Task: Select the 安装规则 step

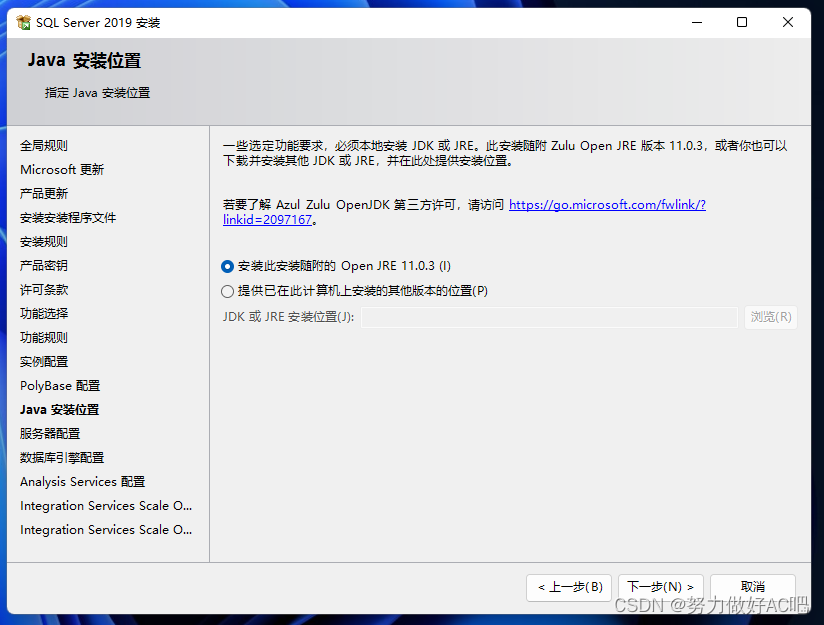Action: pyautogui.click(x=44, y=242)
